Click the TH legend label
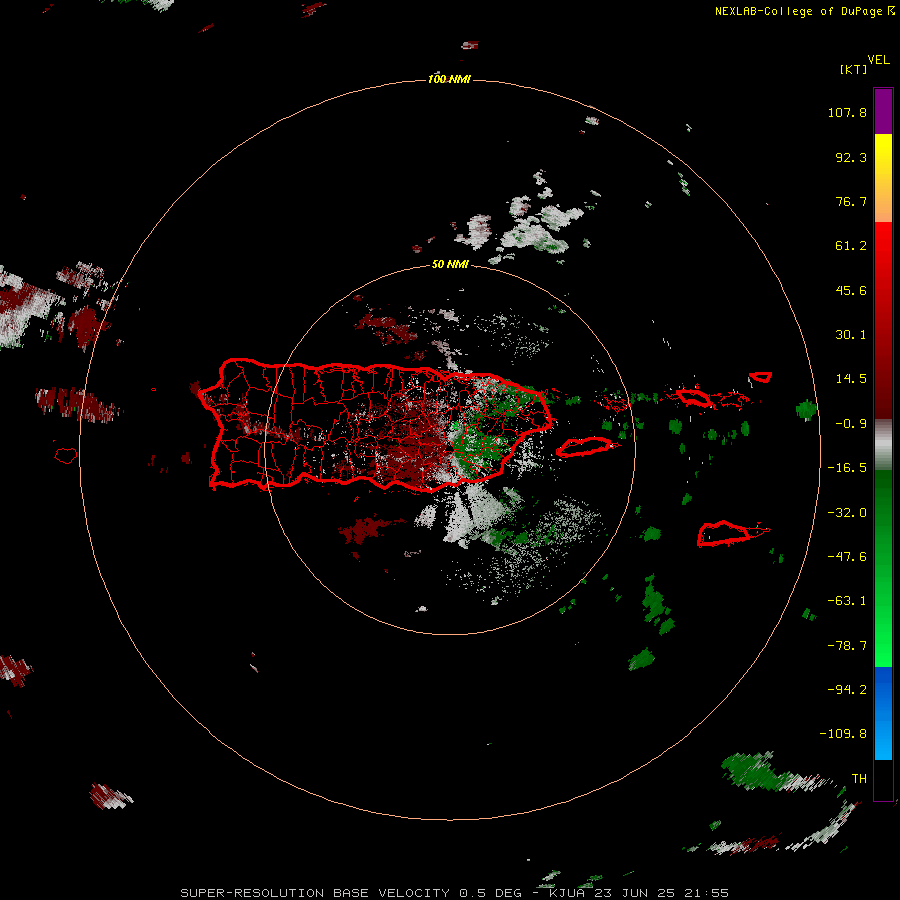Screen dimensions: 900x900 click(859, 779)
